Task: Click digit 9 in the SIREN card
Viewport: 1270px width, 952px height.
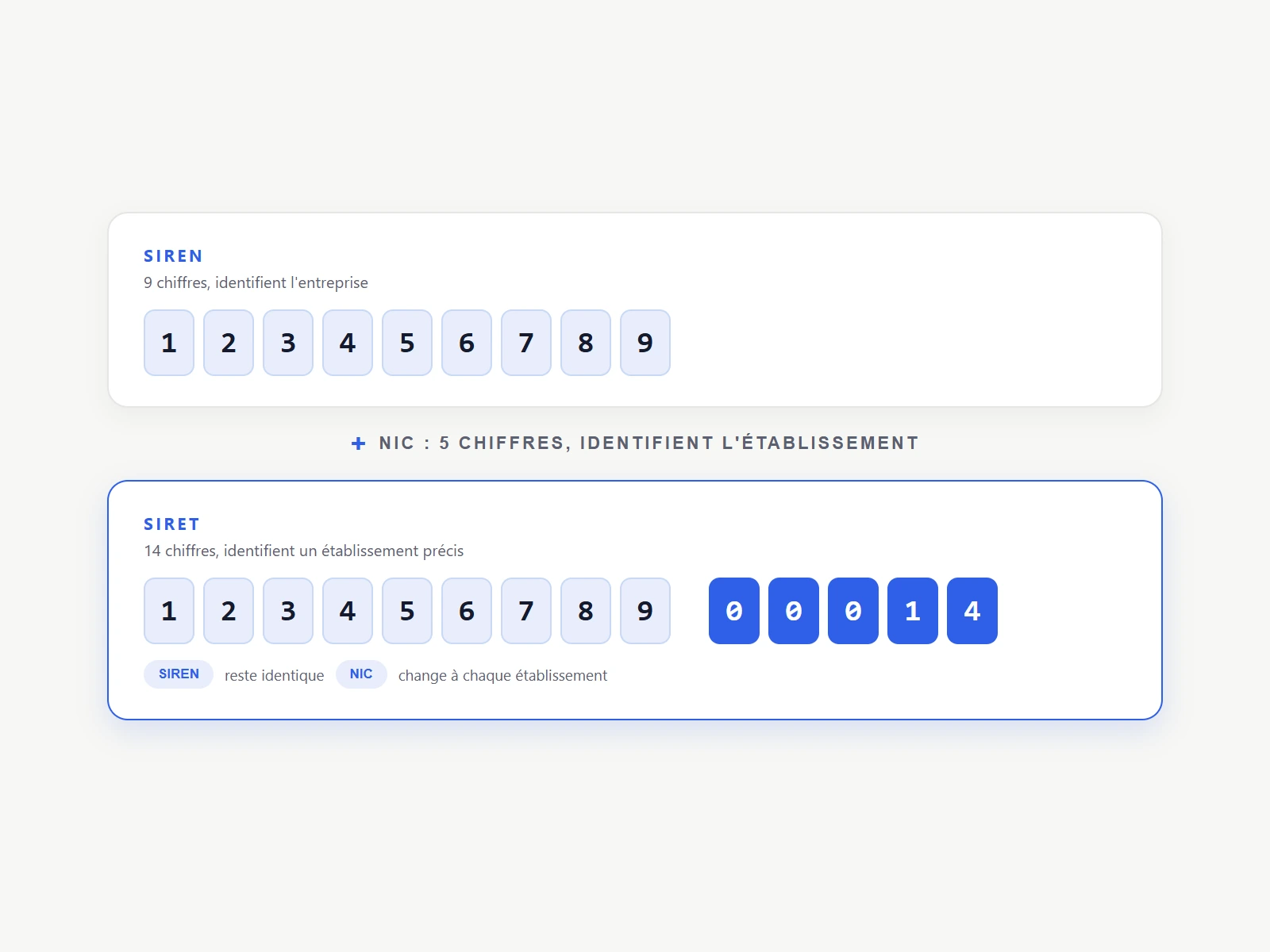Action: pyautogui.click(x=645, y=343)
